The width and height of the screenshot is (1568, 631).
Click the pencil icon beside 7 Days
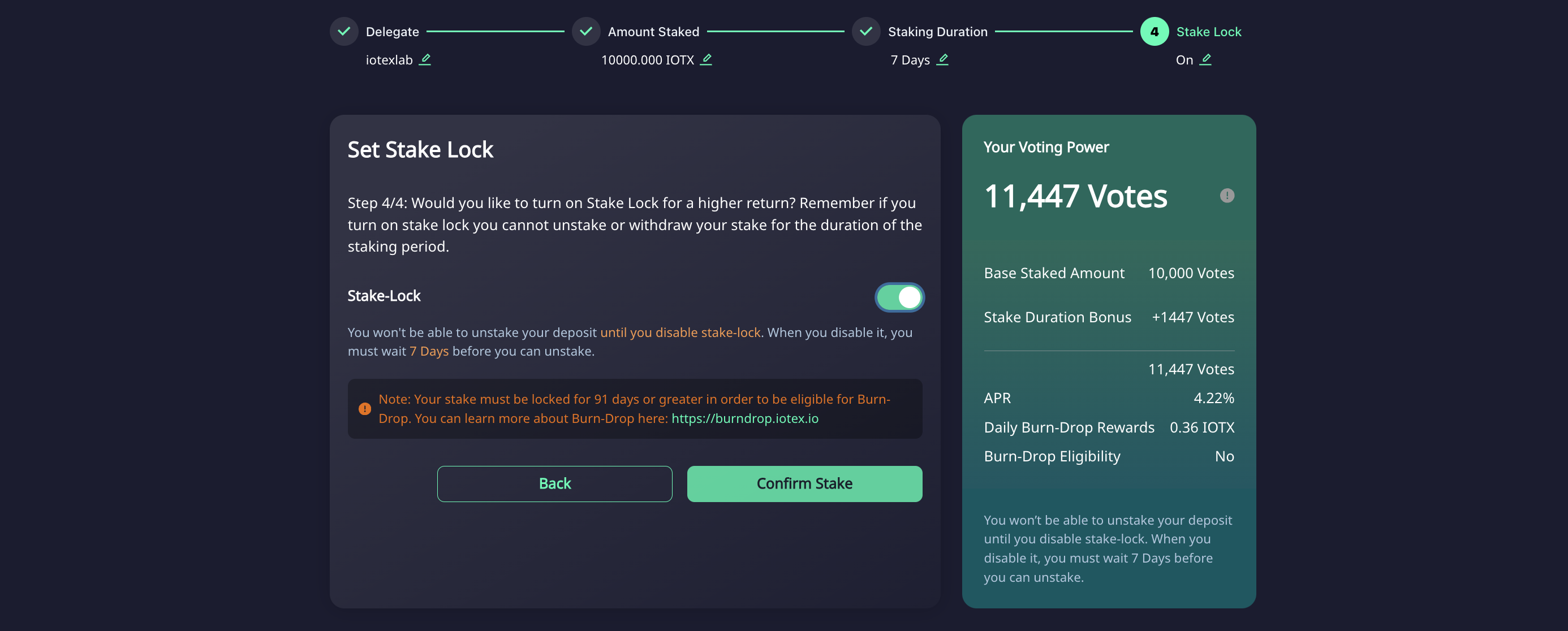click(942, 59)
